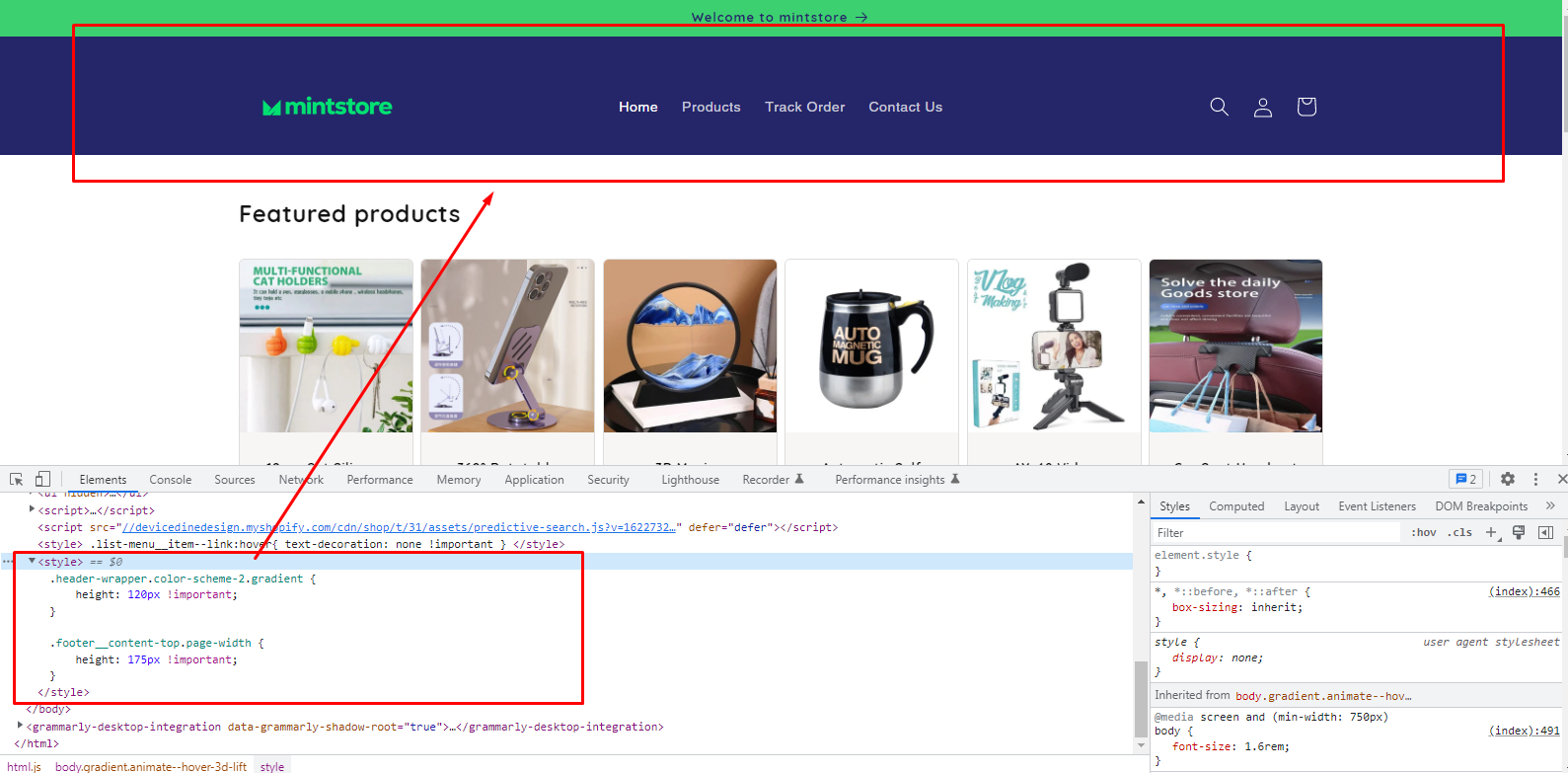Click the html.js breadcrumb item

click(x=24, y=766)
